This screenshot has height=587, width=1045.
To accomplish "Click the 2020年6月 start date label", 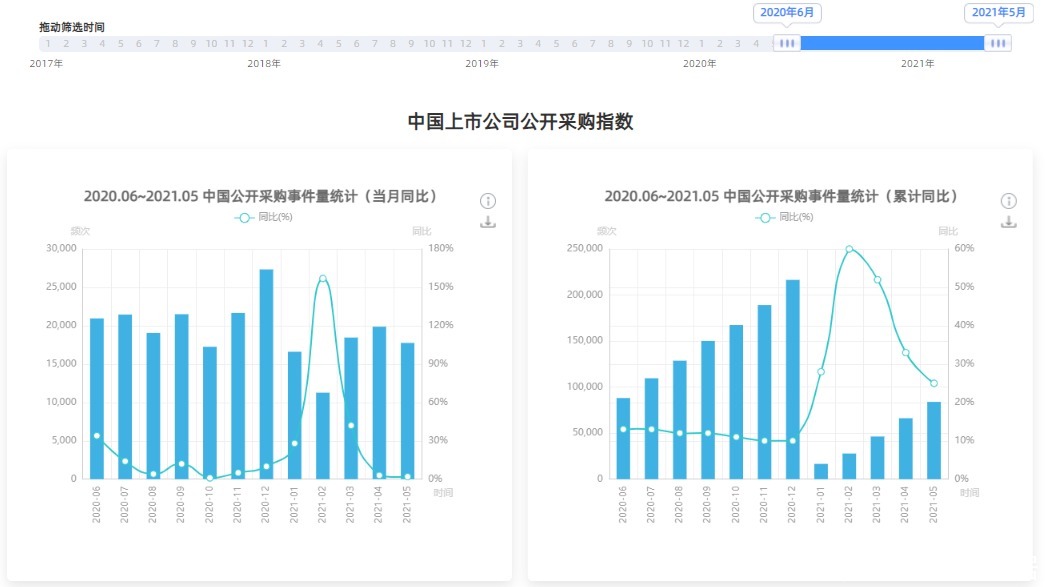I will coord(787,12).
